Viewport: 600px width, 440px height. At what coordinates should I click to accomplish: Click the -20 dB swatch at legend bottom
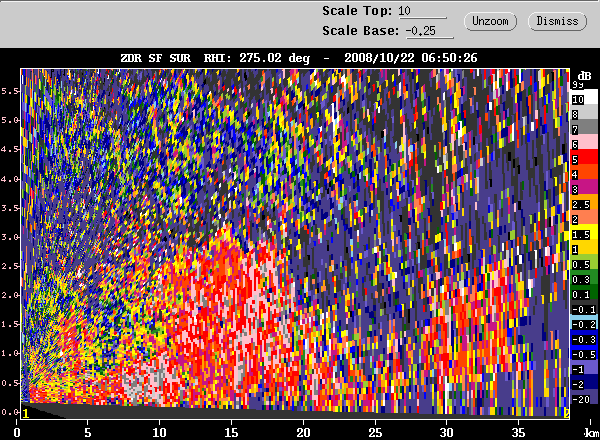click(x=577, y=399)
